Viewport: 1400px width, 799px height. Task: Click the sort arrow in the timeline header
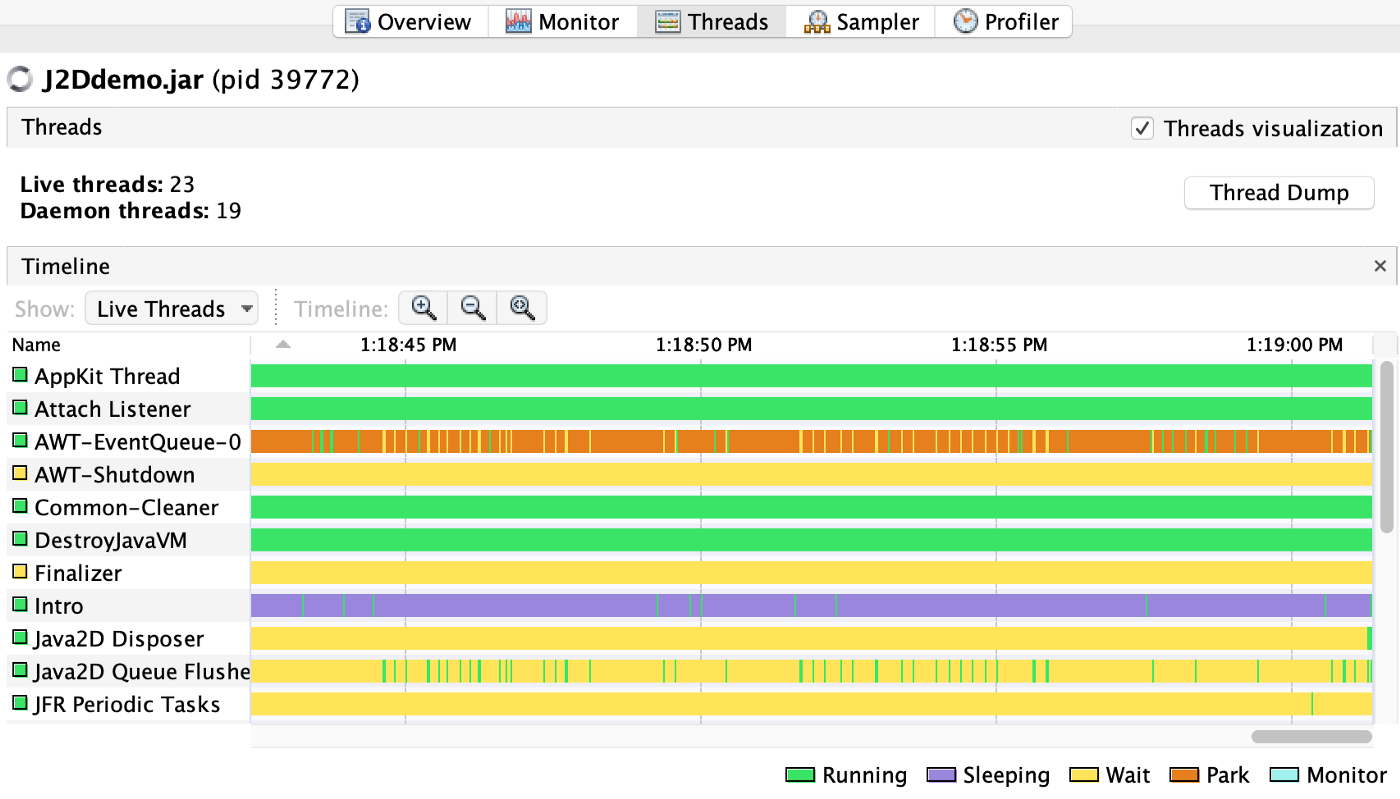pyautogui.click(x=283, y=345)
